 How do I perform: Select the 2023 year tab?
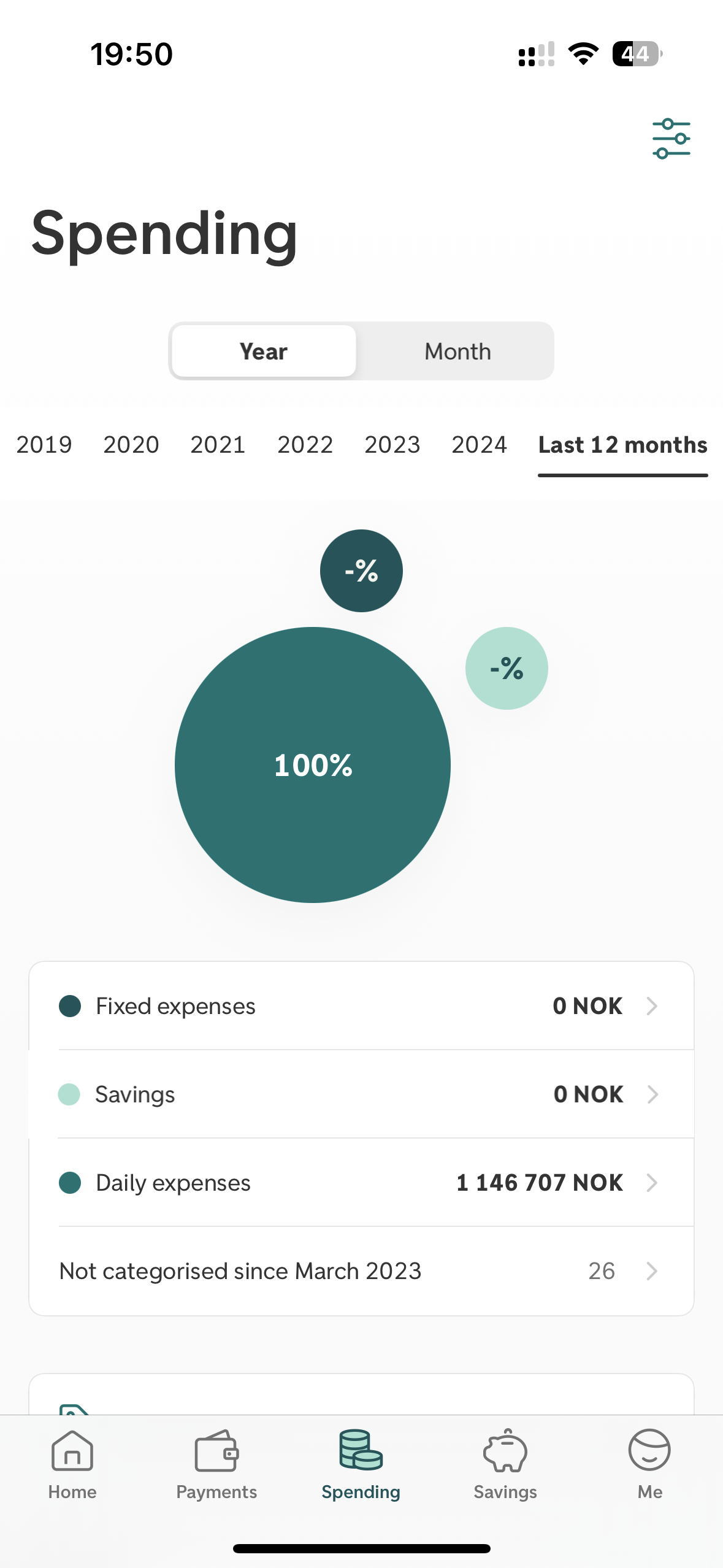(x=392, y=445)
